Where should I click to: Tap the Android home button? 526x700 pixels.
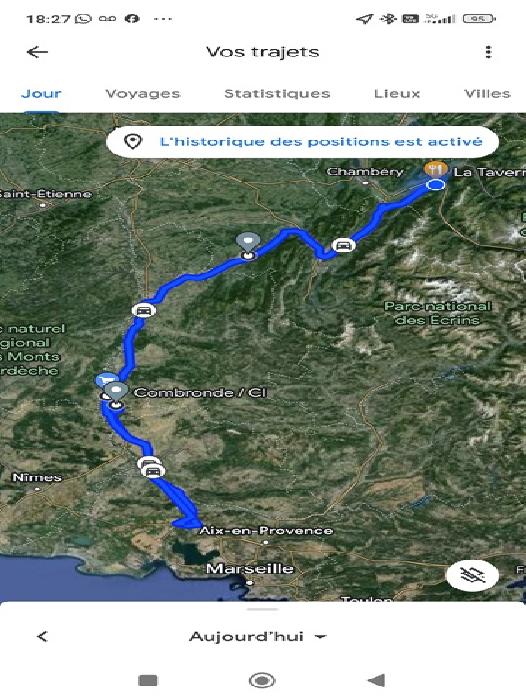(x=262, y=680)
